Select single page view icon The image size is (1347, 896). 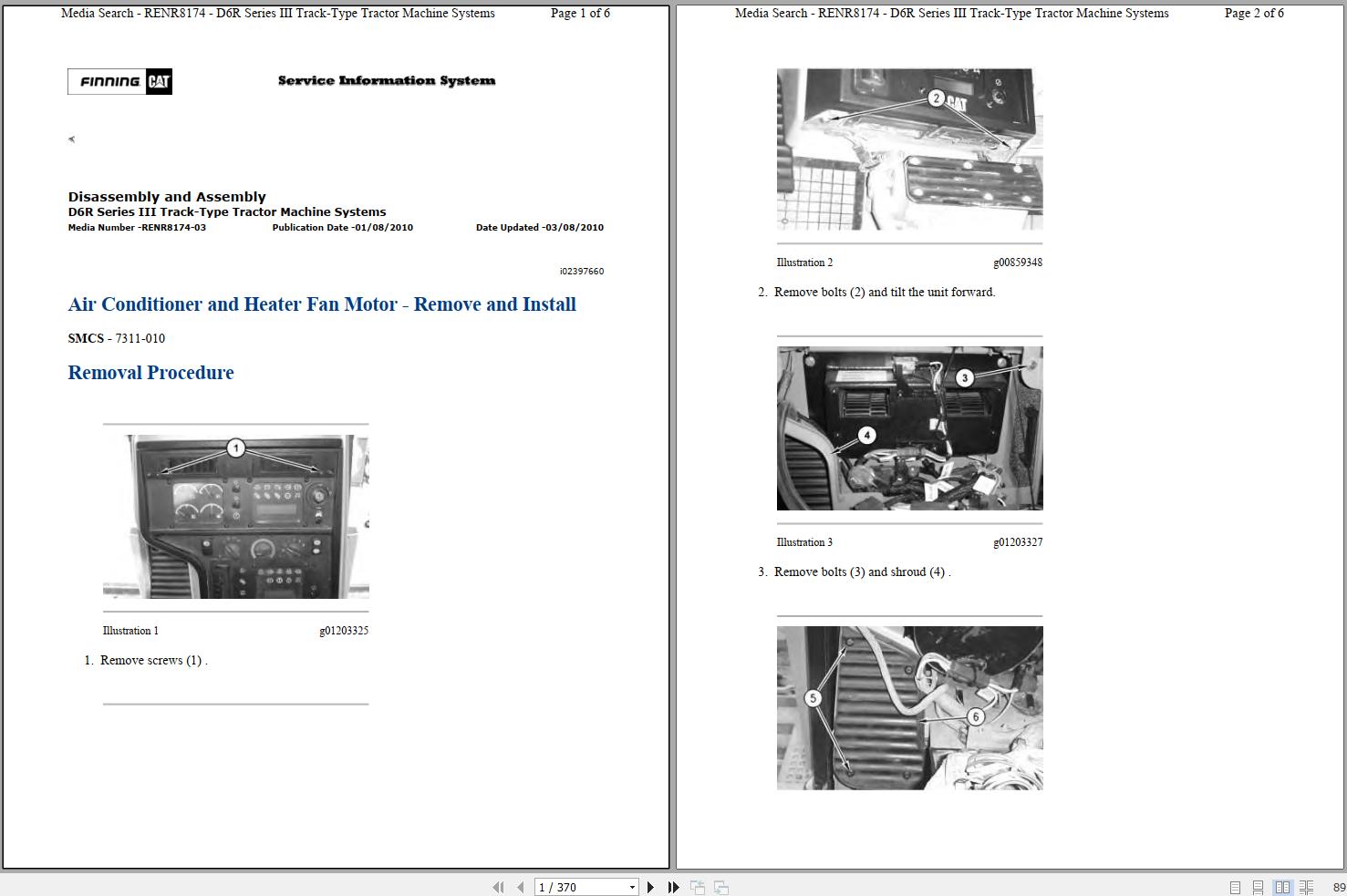tap(1235, 887)
